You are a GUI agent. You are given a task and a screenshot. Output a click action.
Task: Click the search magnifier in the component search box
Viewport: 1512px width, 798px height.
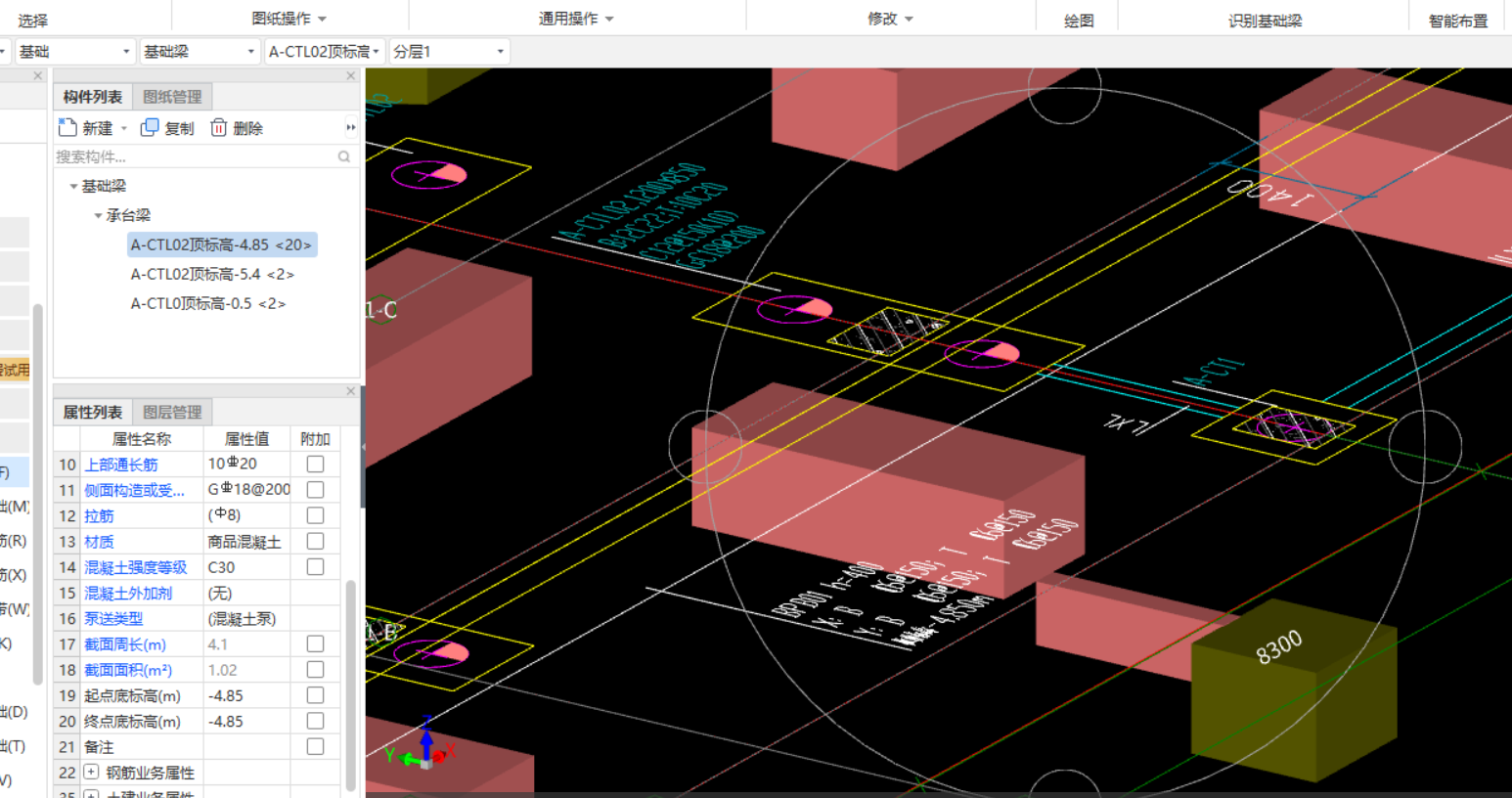pos(344,156)
